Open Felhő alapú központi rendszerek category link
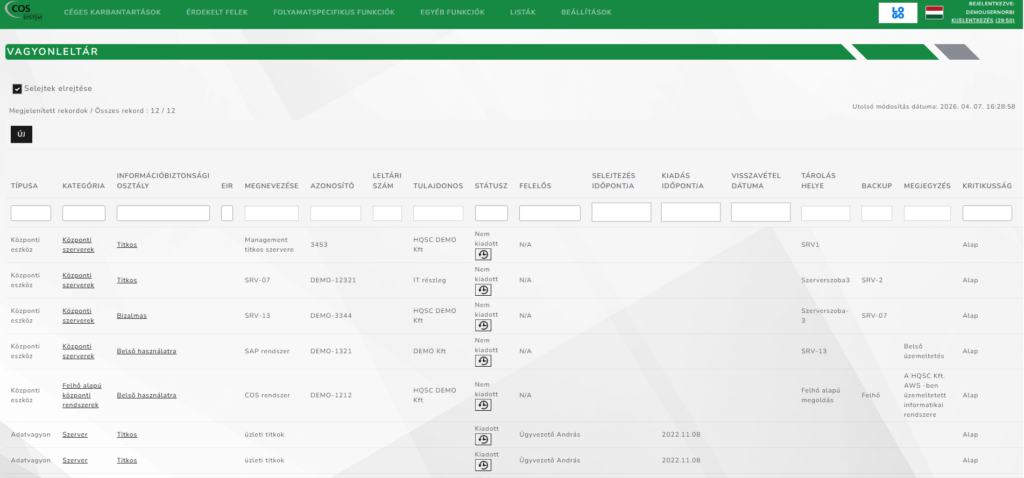The image size is (1024, 478). [80, 394]
